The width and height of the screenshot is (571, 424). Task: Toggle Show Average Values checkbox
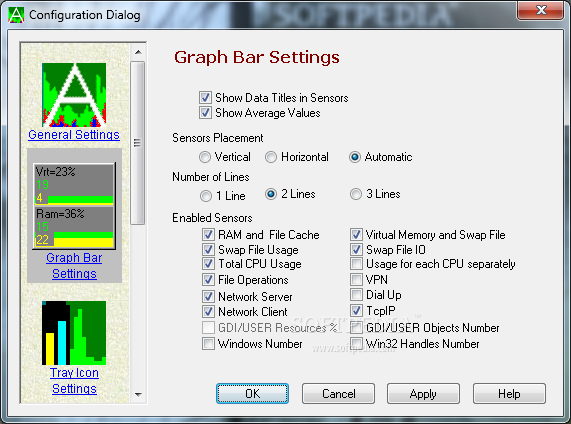205,113
